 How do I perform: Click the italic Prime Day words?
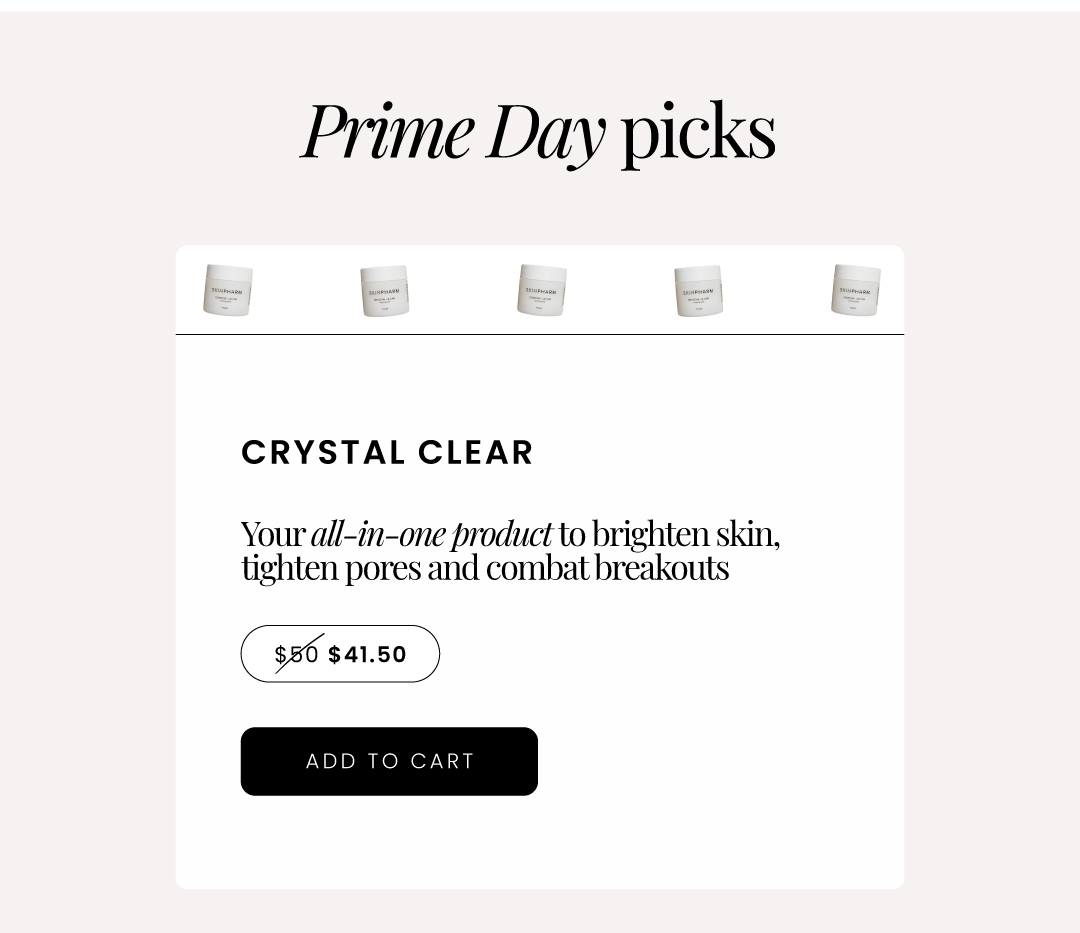(x=453, y=132)
